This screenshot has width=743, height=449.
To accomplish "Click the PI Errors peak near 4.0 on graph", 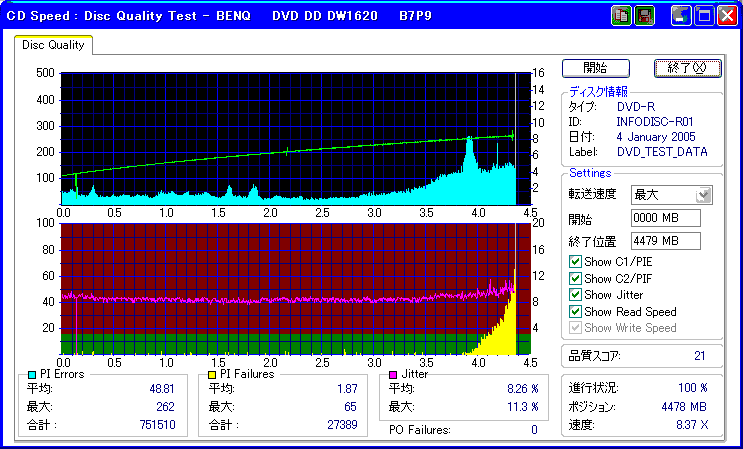I will coord(469,140).
